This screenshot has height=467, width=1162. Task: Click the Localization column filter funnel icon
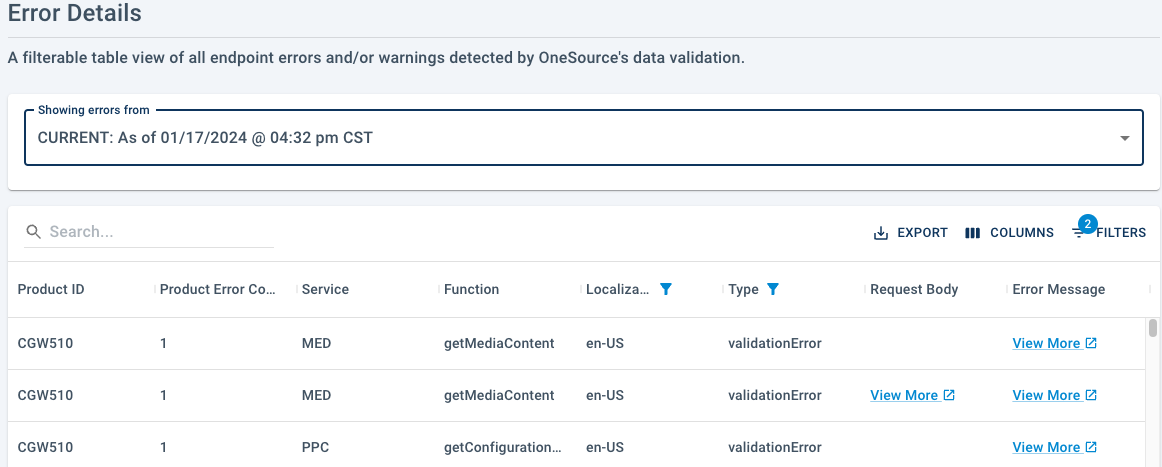(665, 289)
